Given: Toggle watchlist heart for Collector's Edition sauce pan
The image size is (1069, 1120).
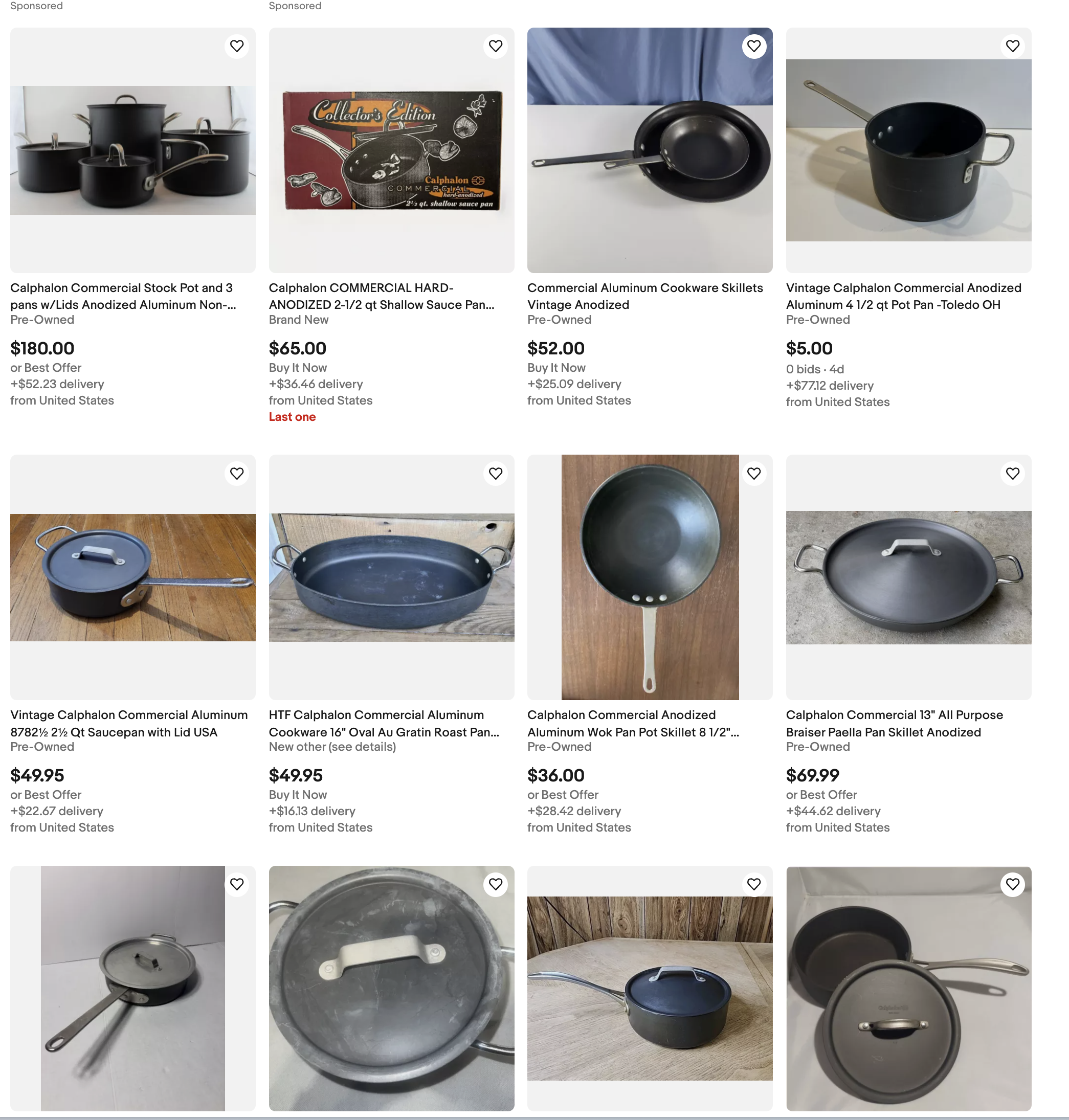Looking at the screenshot, I should (495, 46).
